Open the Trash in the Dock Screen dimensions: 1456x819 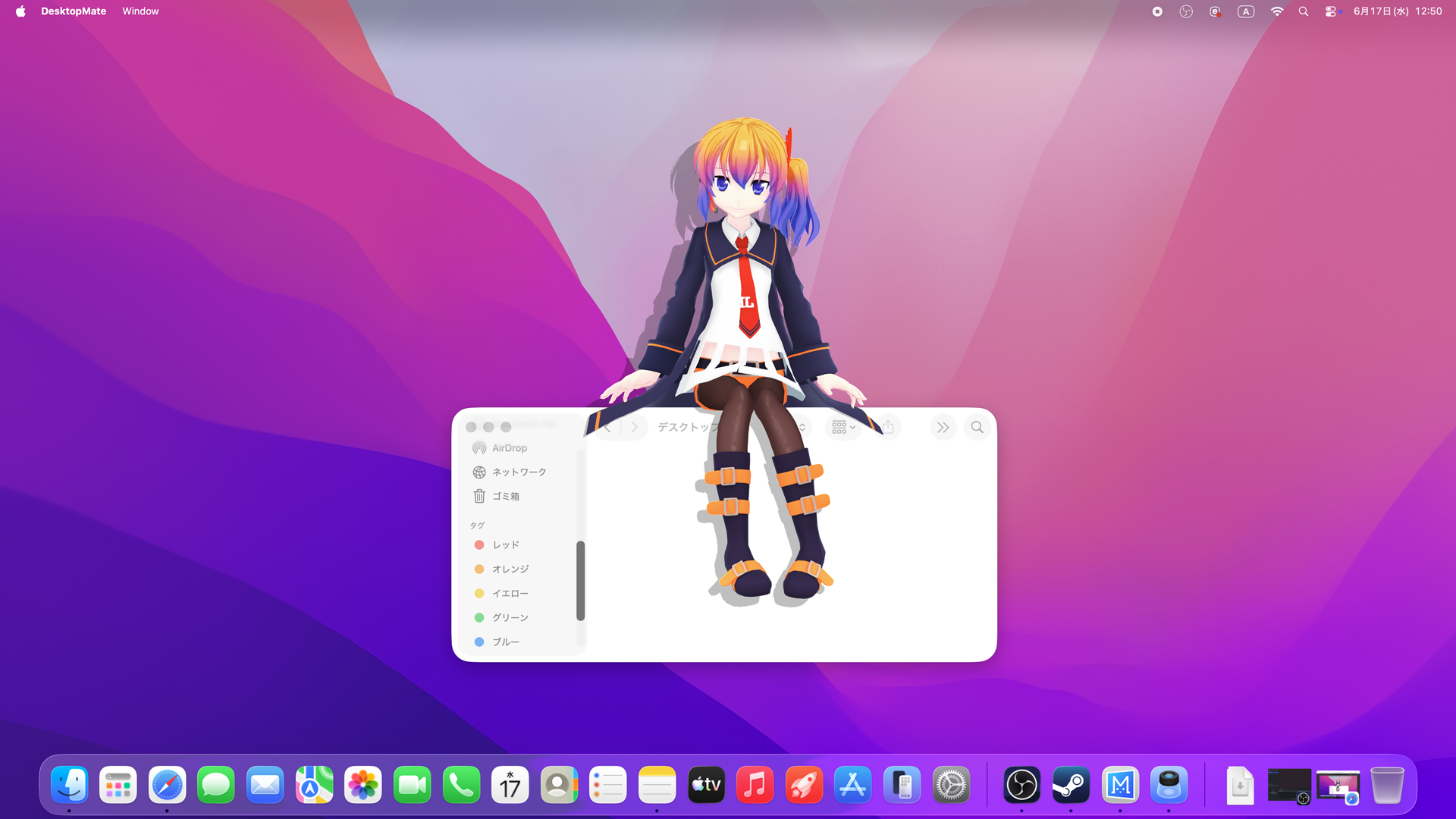pyautogui.click(x=1387, y=785)
